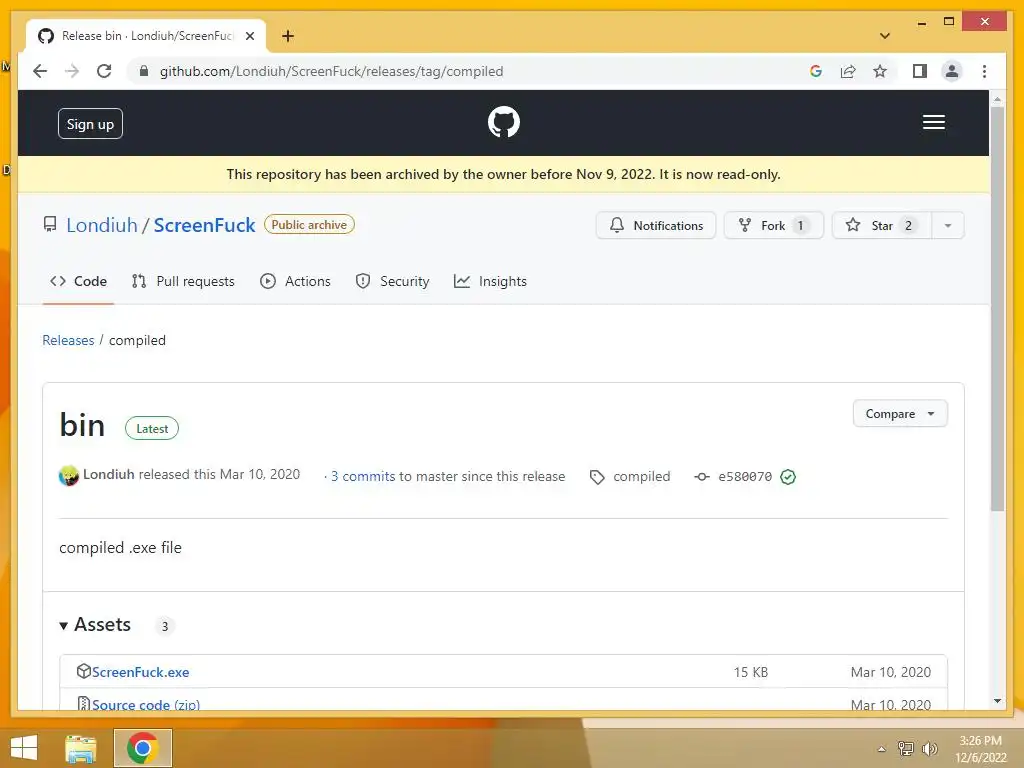1024x768 pixels.
Task: Click the page scrollbar up arrow
Action: pos(997,99)
